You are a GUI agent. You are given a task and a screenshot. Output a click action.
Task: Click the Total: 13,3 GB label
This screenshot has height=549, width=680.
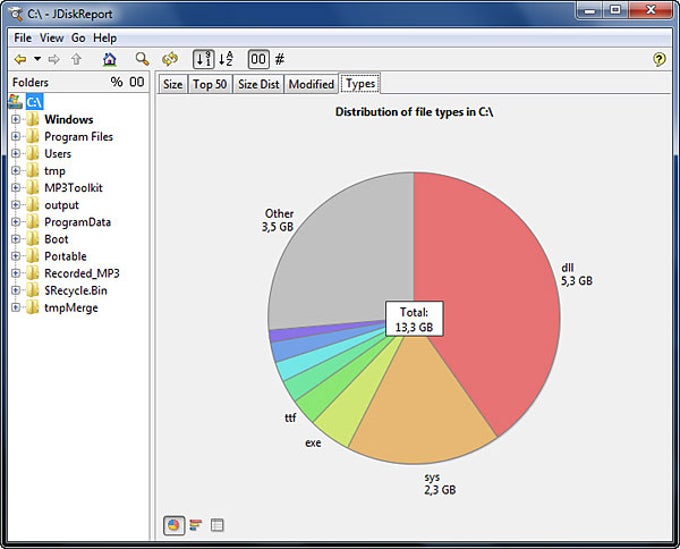(414, 319)
